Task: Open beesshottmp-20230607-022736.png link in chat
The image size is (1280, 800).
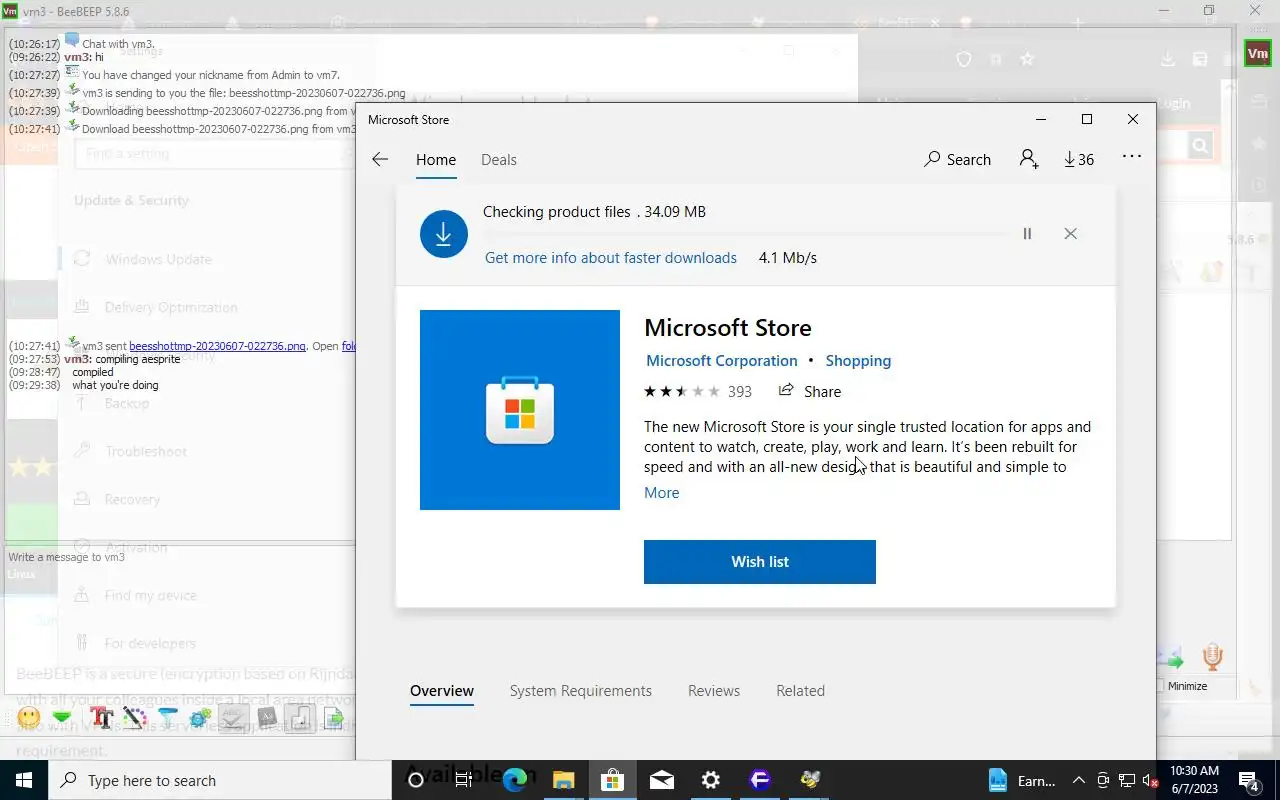Action: 217,346
